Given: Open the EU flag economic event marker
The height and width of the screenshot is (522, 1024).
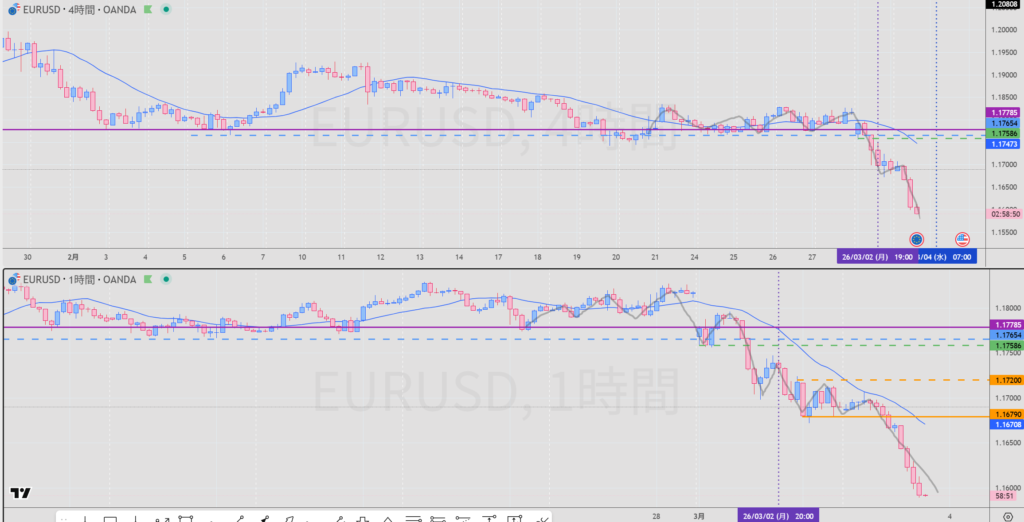Looking at the screenshot, I should (x=916, y=239).
